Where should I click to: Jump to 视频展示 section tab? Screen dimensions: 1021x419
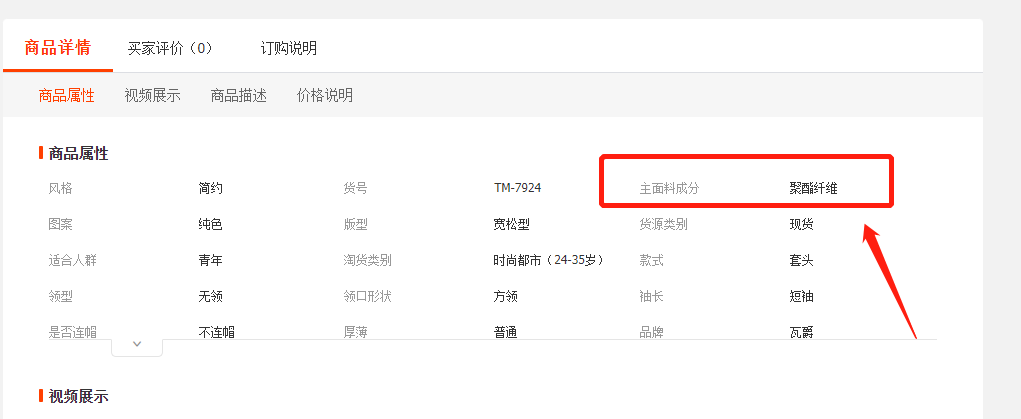coord(152,96)
